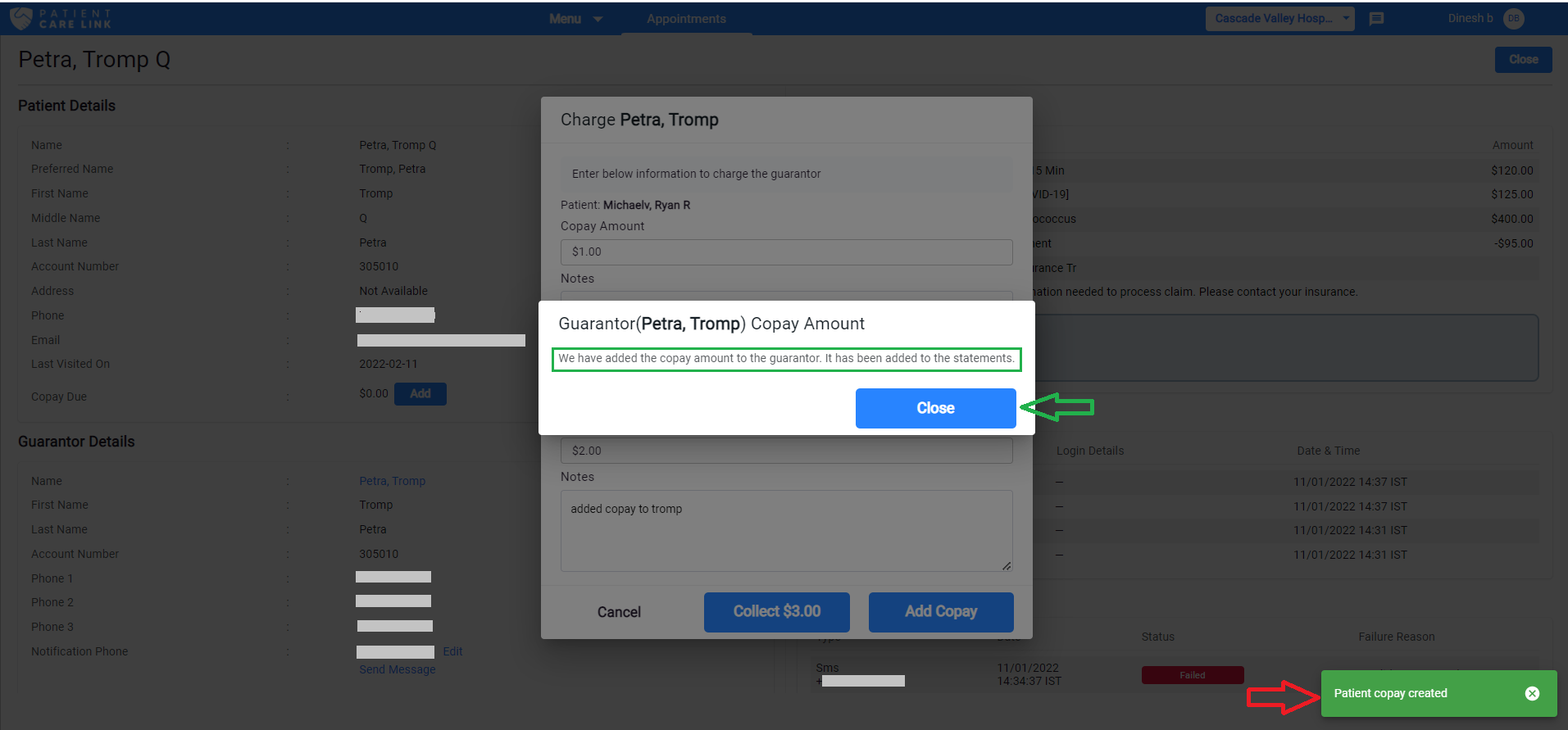Click the Petra, Tromp Q page heading

94,60
